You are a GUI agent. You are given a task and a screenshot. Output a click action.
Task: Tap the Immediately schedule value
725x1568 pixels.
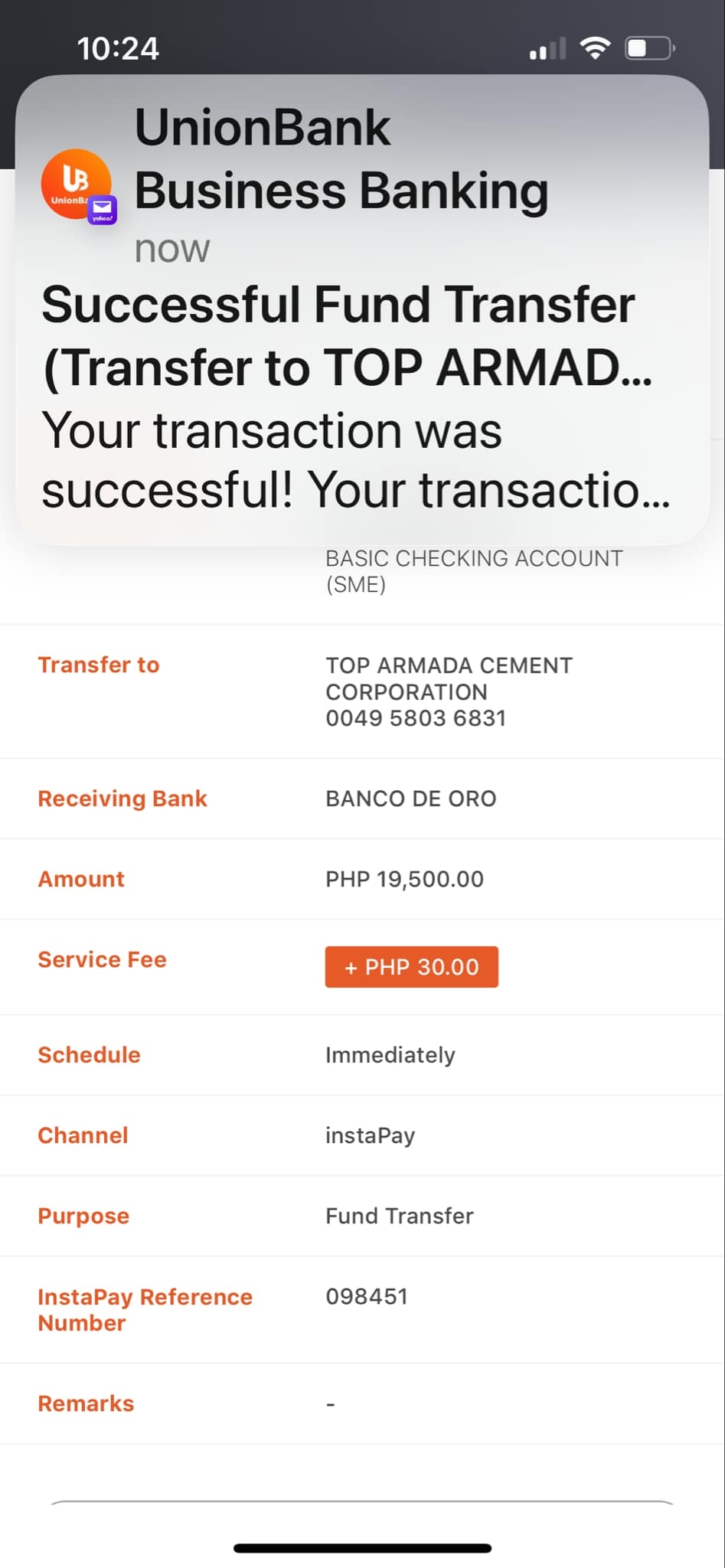point(390,1055)
